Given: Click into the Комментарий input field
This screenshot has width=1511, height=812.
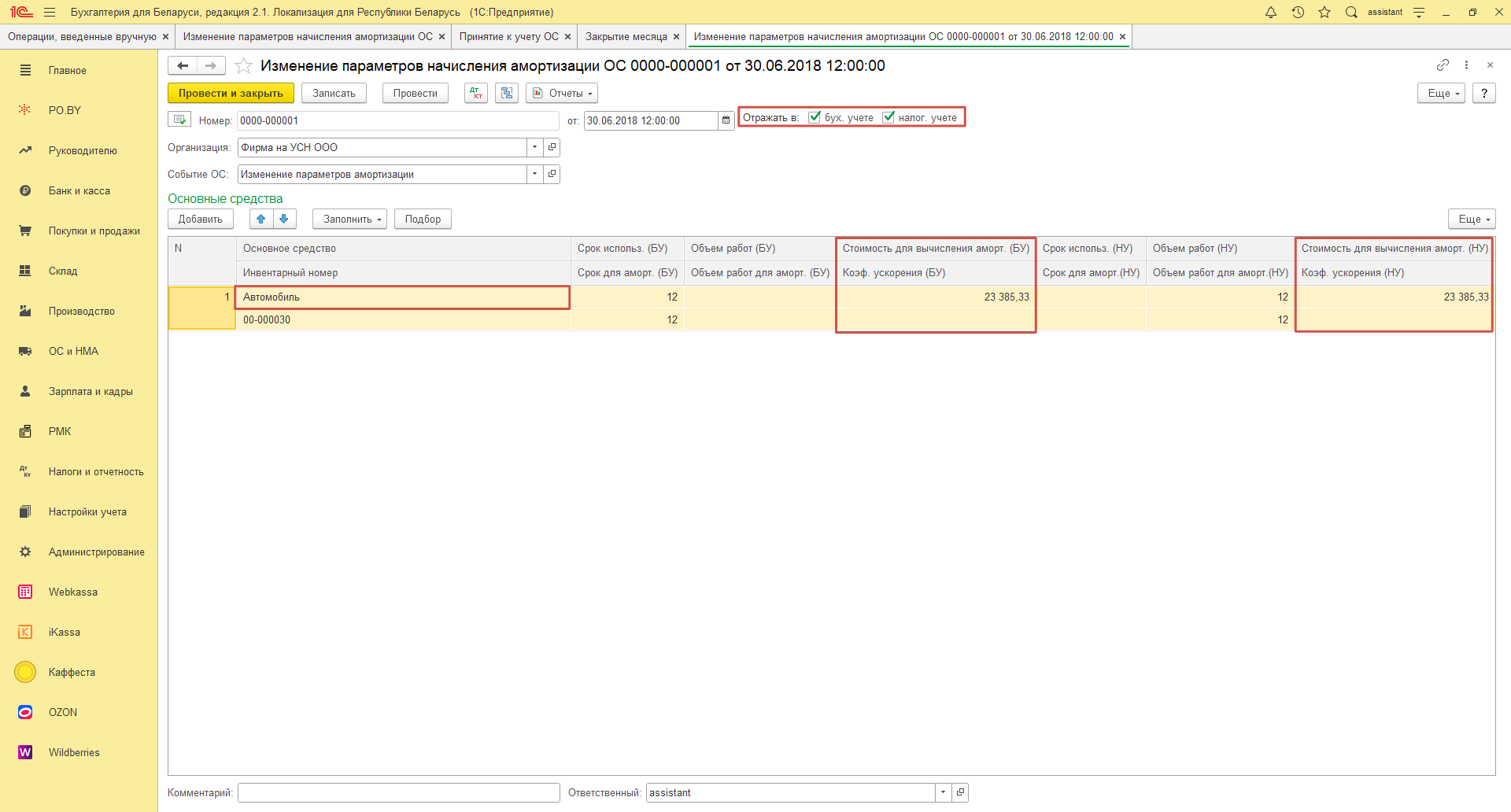Looking at the screenshot, I should (x=398, y=792).
